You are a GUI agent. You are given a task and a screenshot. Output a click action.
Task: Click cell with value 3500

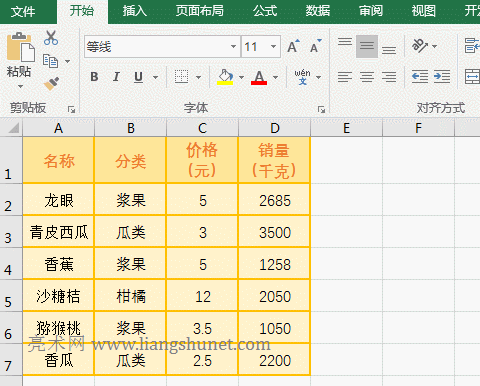[275, 232]
